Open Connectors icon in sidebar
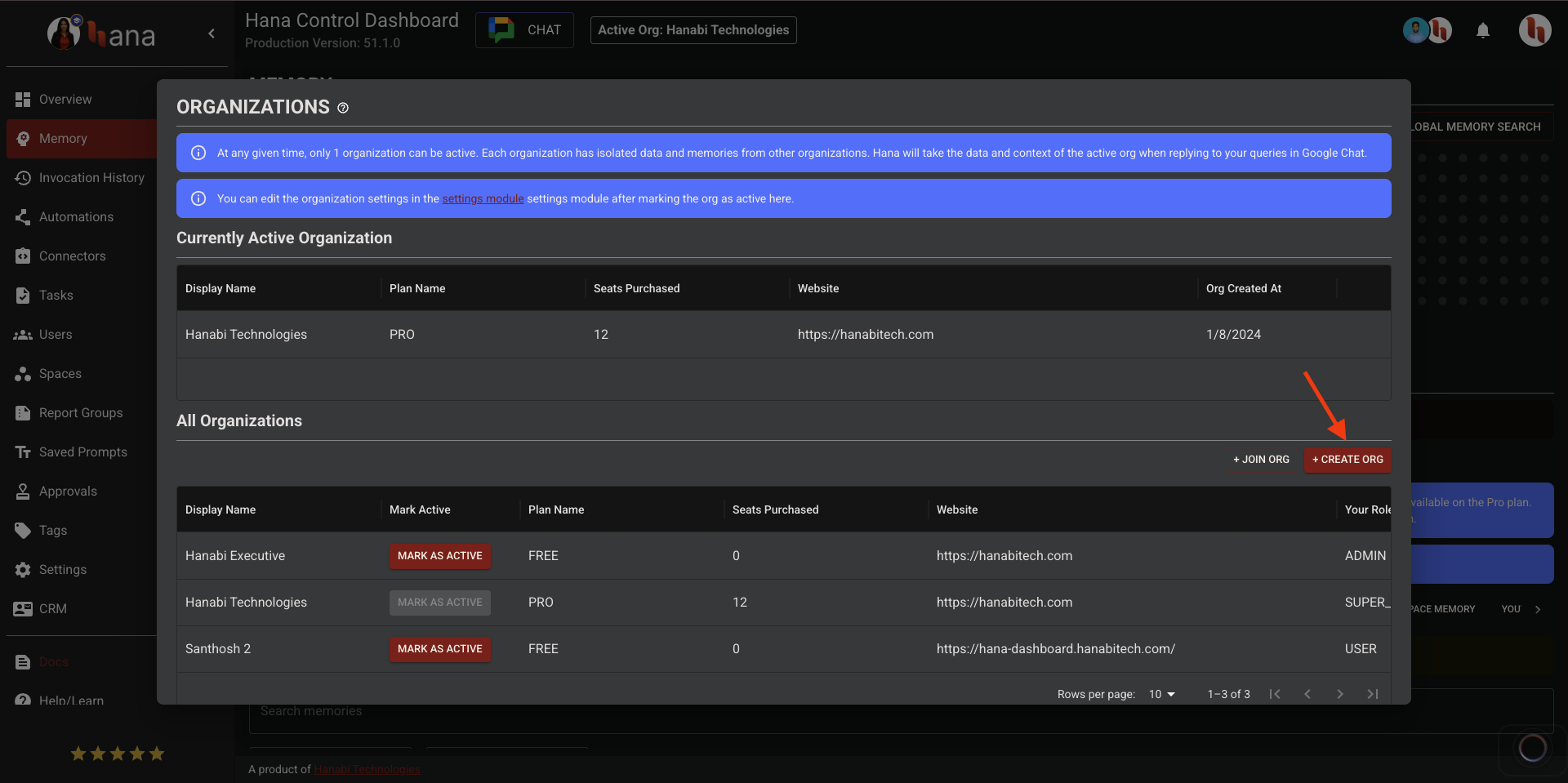The height and width of the screenshot is (783, 1568). click(x=23, y=256)
